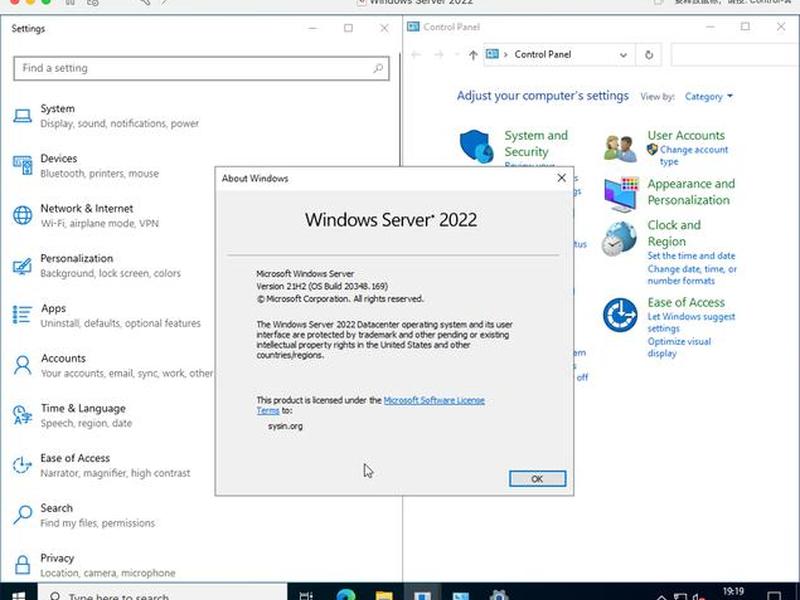
Task: Click Control Panel search box
Action: (x=735, y=55)
